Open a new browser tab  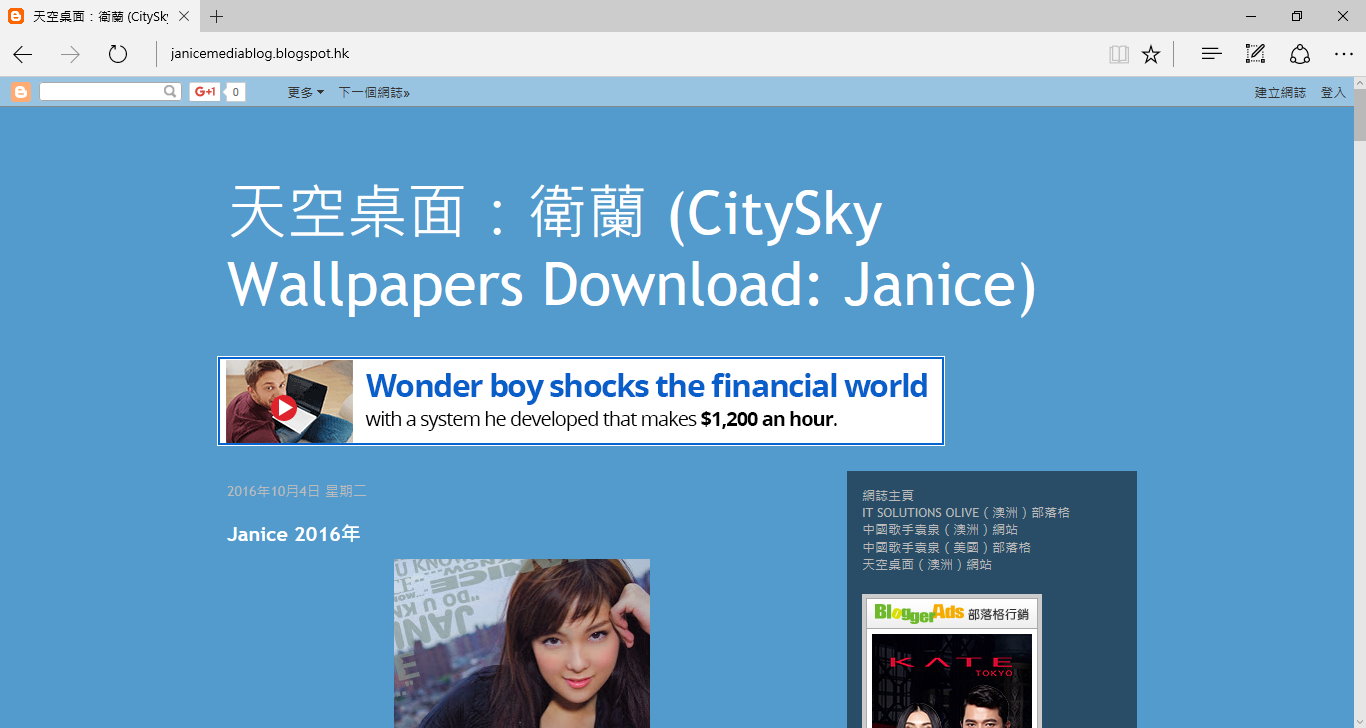pos(217,16)
